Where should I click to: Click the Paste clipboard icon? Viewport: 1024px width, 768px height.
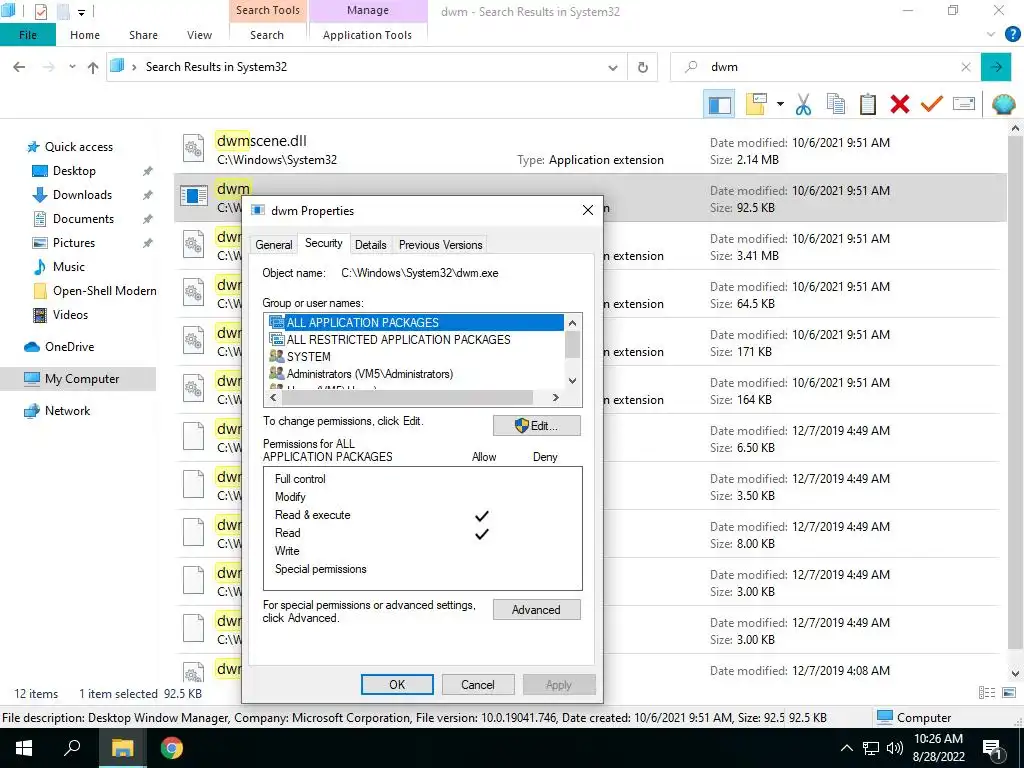(x=868, y=104)
